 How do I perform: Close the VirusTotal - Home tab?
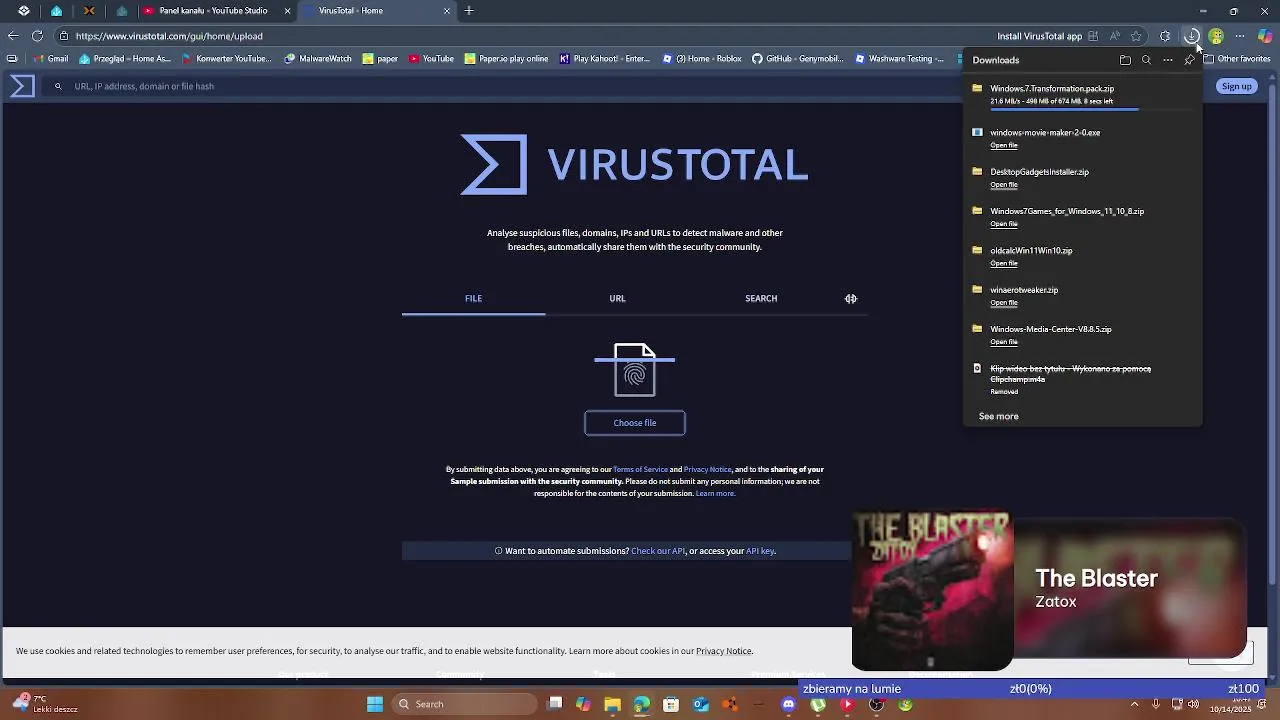click(447, 11)
